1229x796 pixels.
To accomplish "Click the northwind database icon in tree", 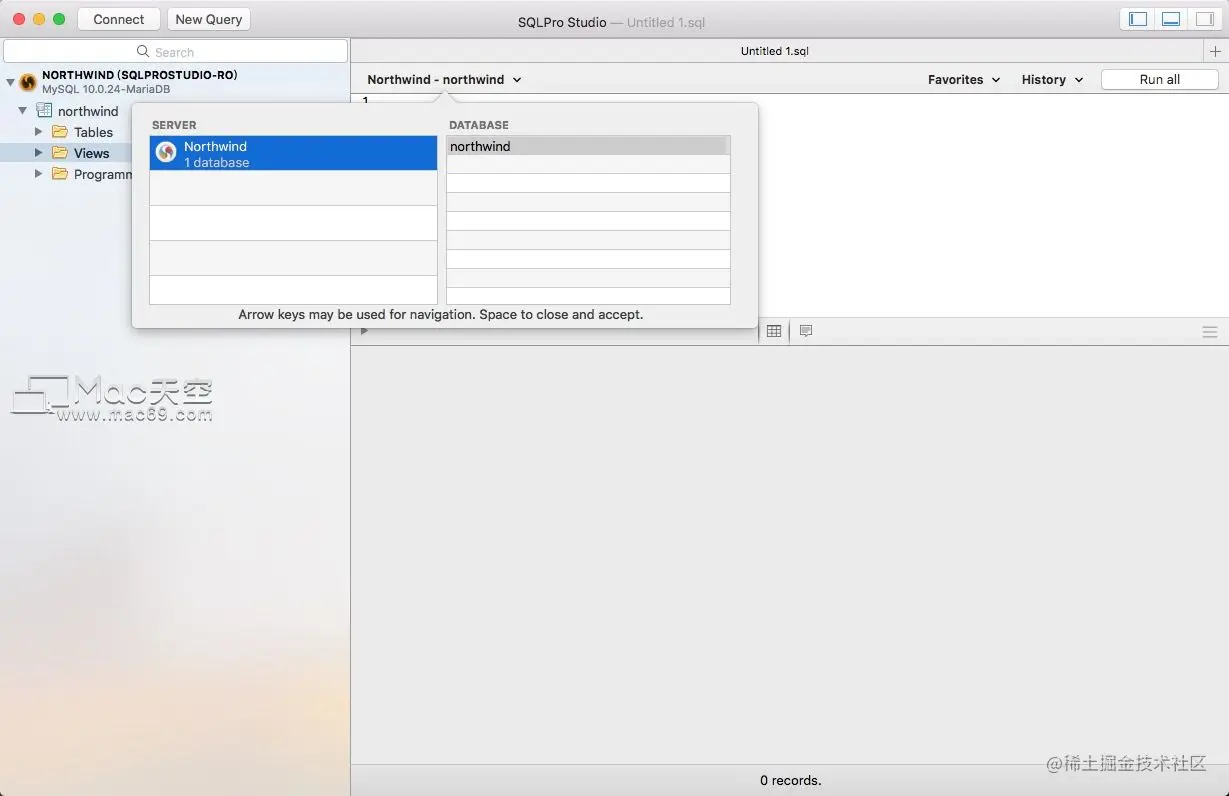I will pos(44,111).
